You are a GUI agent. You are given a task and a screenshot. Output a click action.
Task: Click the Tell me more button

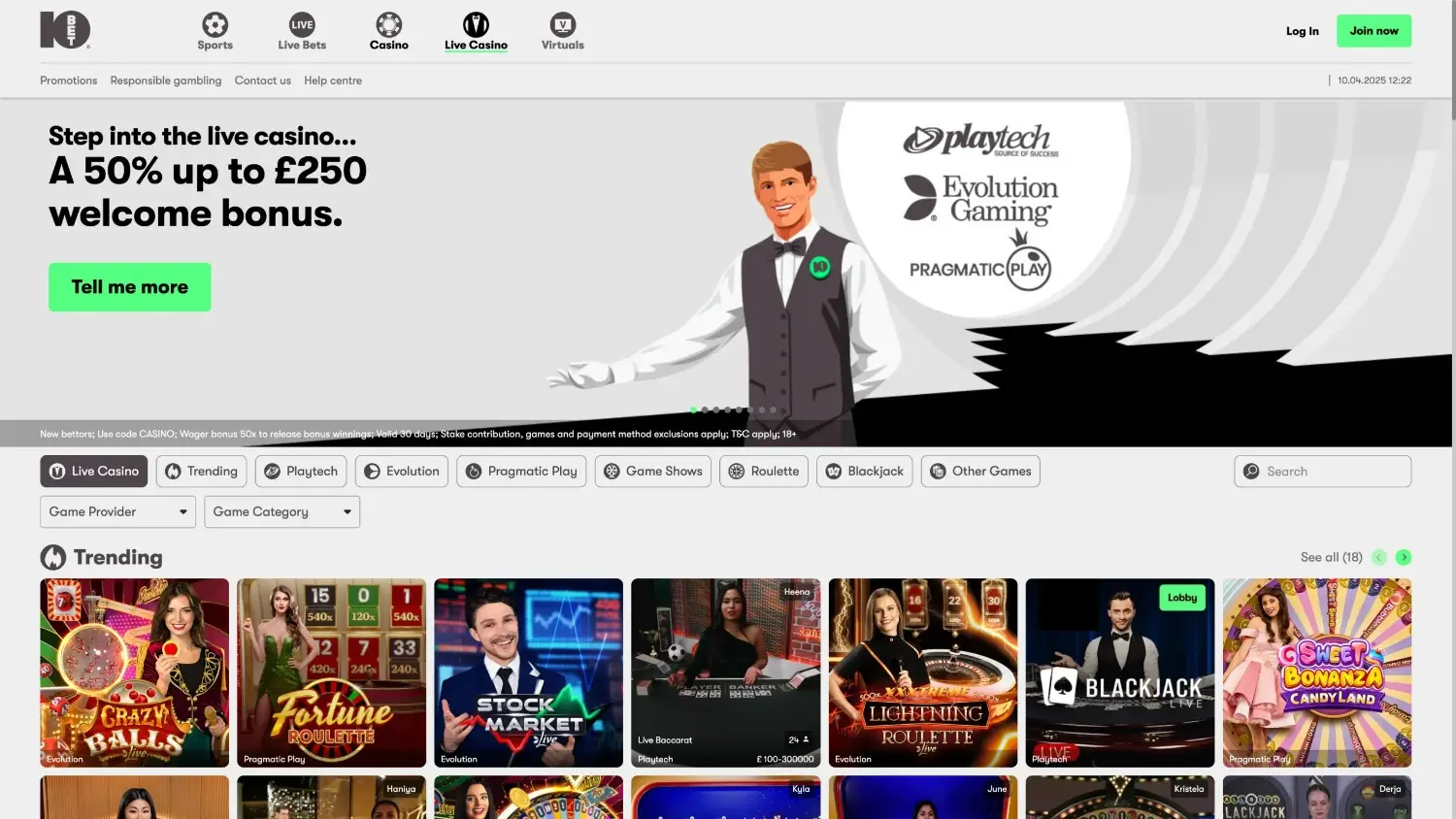[130, 287]
